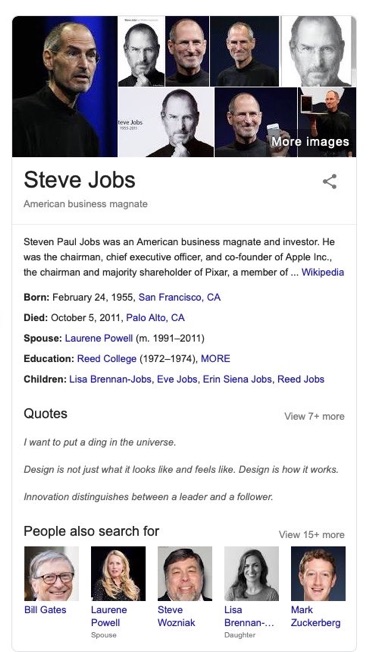Click Laurene Powell in the Spouse row
The width and height of the screenshot is (376, 652).
pyautogui.click(x=99, y=338)
